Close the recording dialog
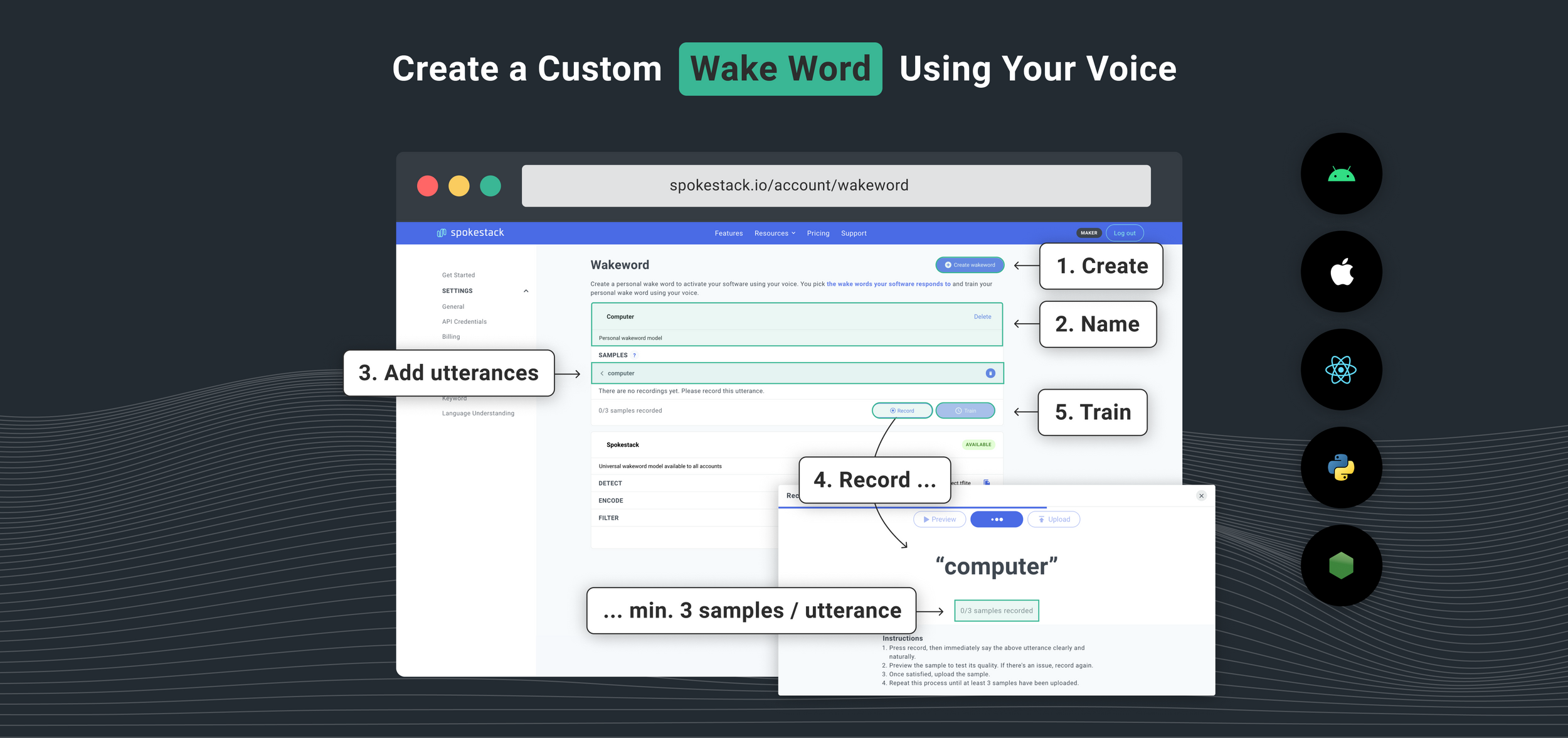Viewport: 1568px width, 738px height. pyautogui.click(x=1201, y=496)
